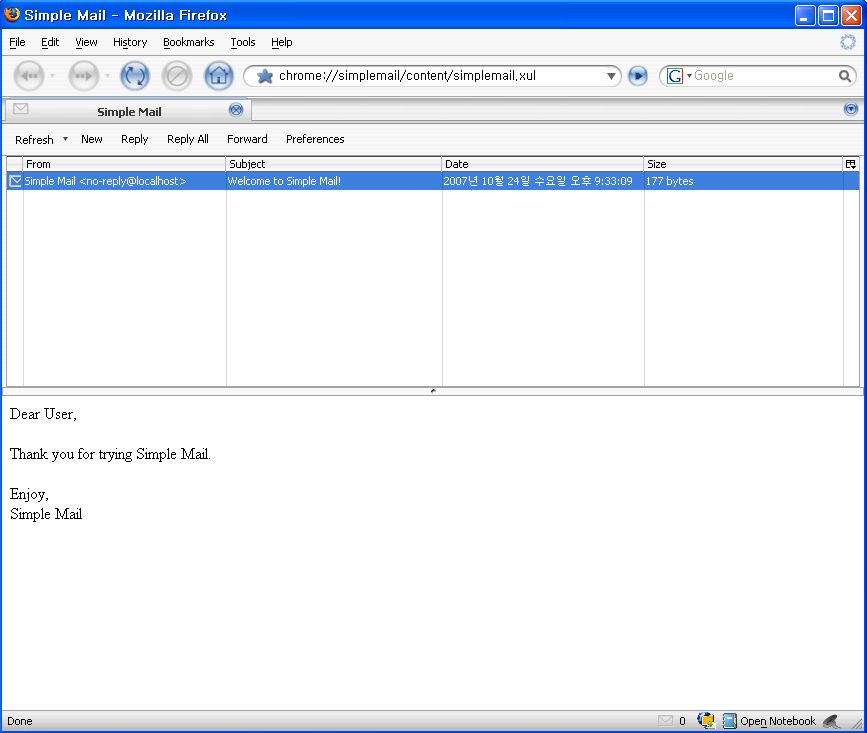This screenshot has height=733, width=867.
Task: Click the Thank you for trying Simple Mail line
Action: pyautogui.click(x=110, y=454)
